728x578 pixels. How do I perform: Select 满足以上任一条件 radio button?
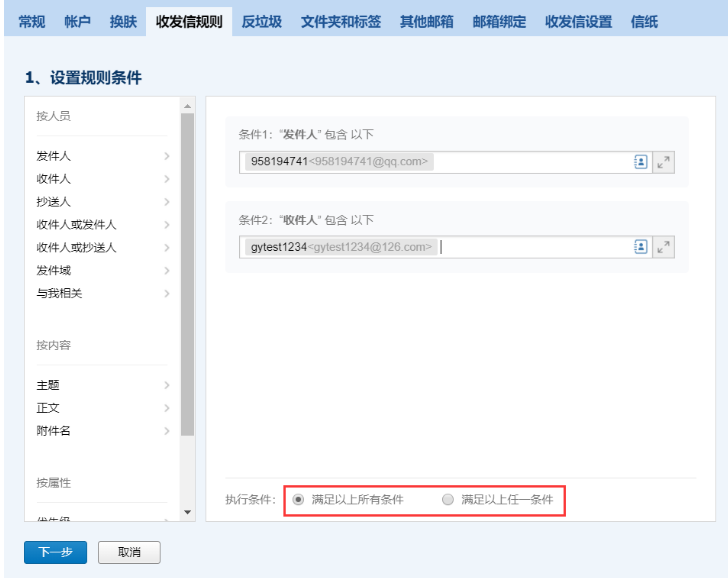[x=447, y=499]
